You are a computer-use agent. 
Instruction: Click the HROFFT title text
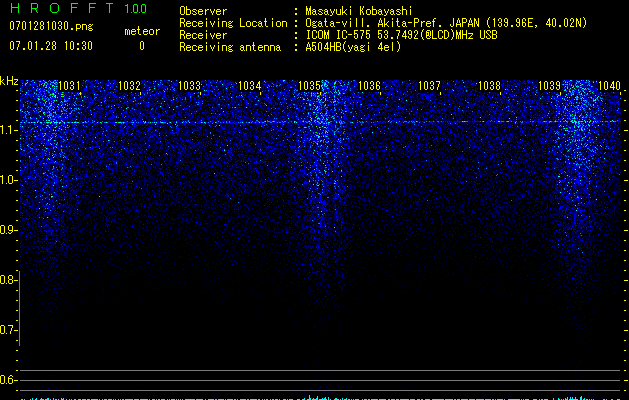(62, 8)
